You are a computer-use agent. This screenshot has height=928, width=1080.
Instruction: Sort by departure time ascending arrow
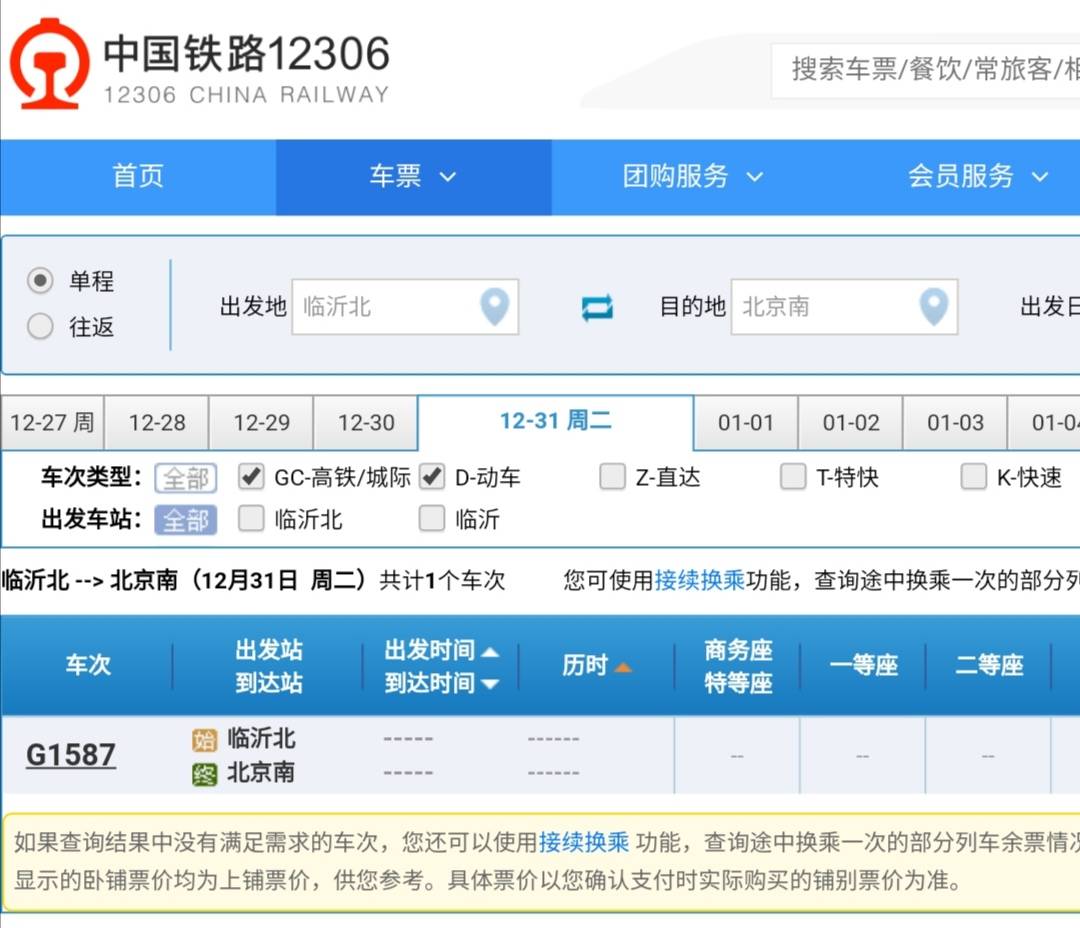click(x=490, y=652)
